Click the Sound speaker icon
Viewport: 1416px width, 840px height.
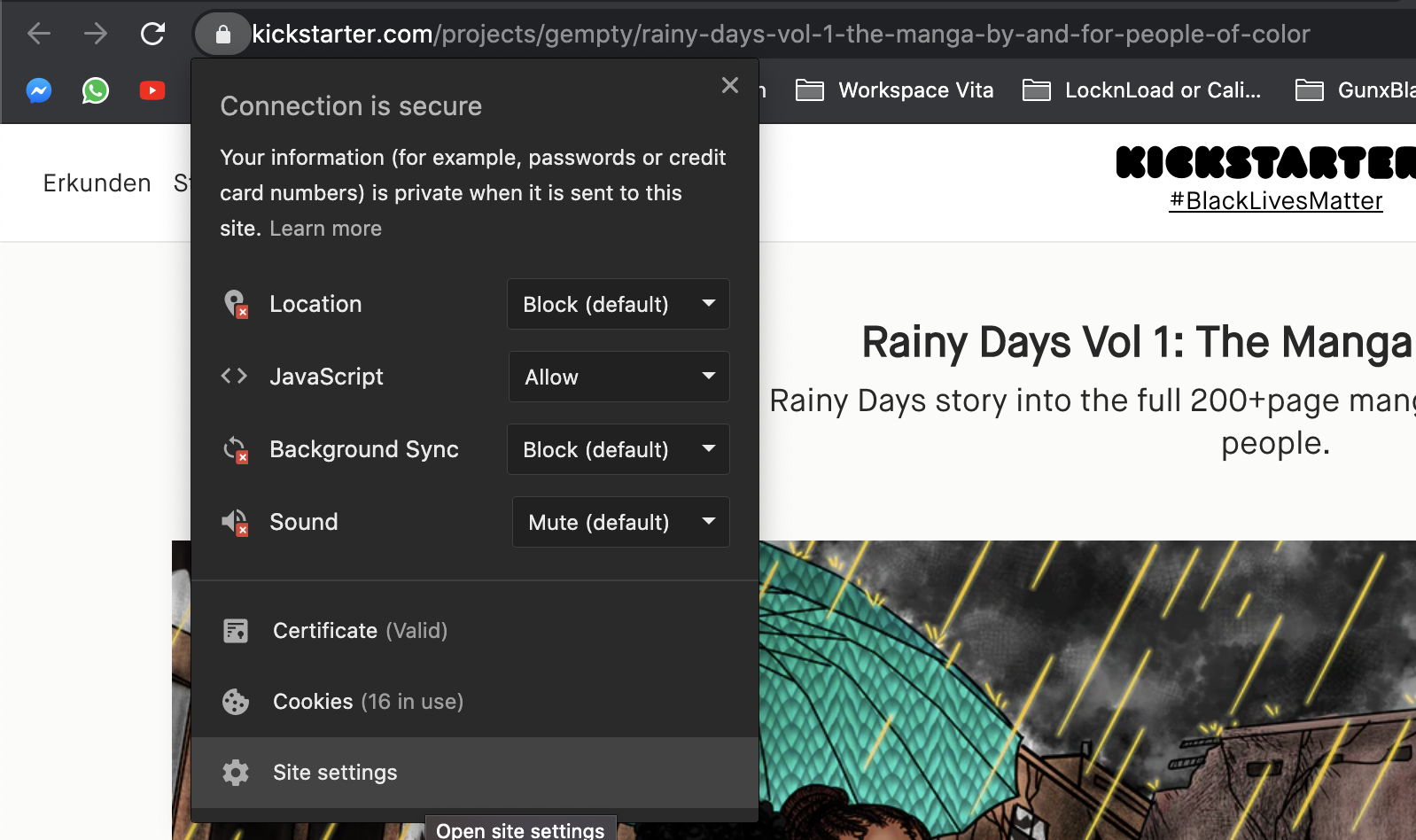click(235, 522)
